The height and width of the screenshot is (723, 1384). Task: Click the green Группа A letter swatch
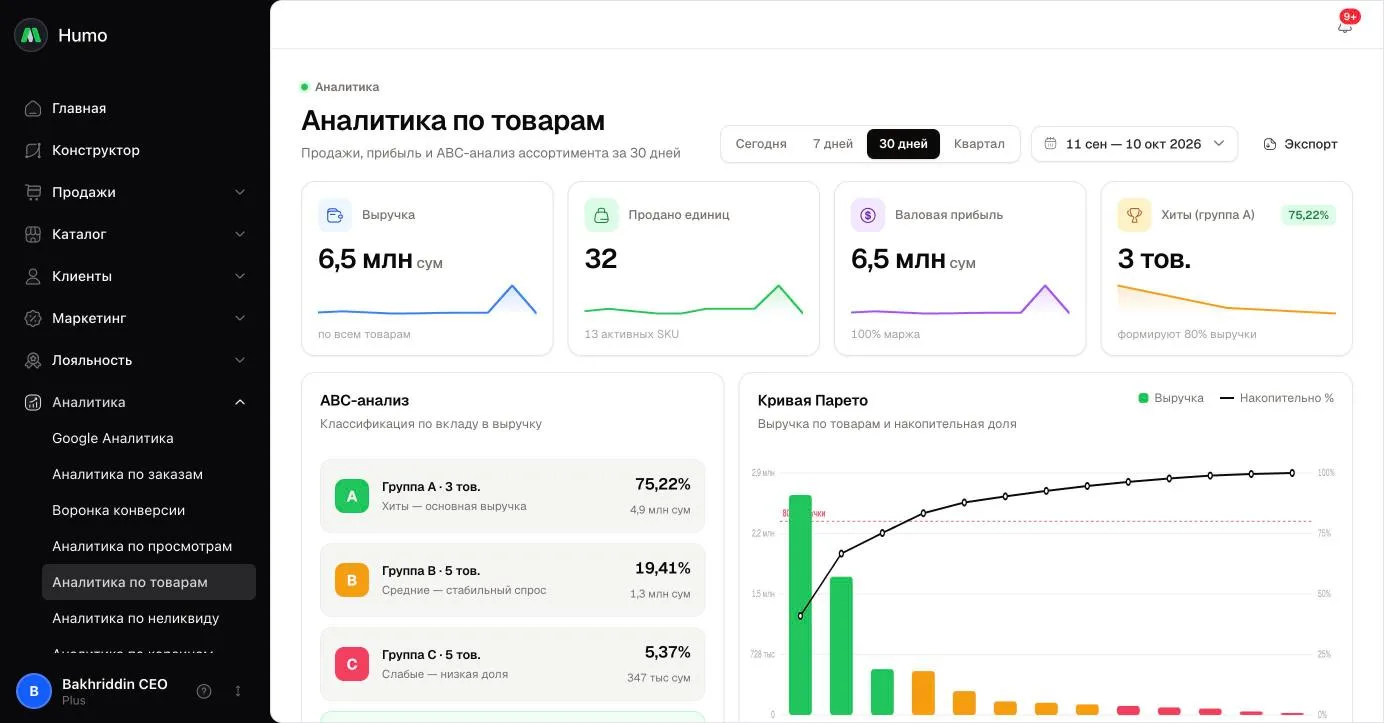[352, 496]
